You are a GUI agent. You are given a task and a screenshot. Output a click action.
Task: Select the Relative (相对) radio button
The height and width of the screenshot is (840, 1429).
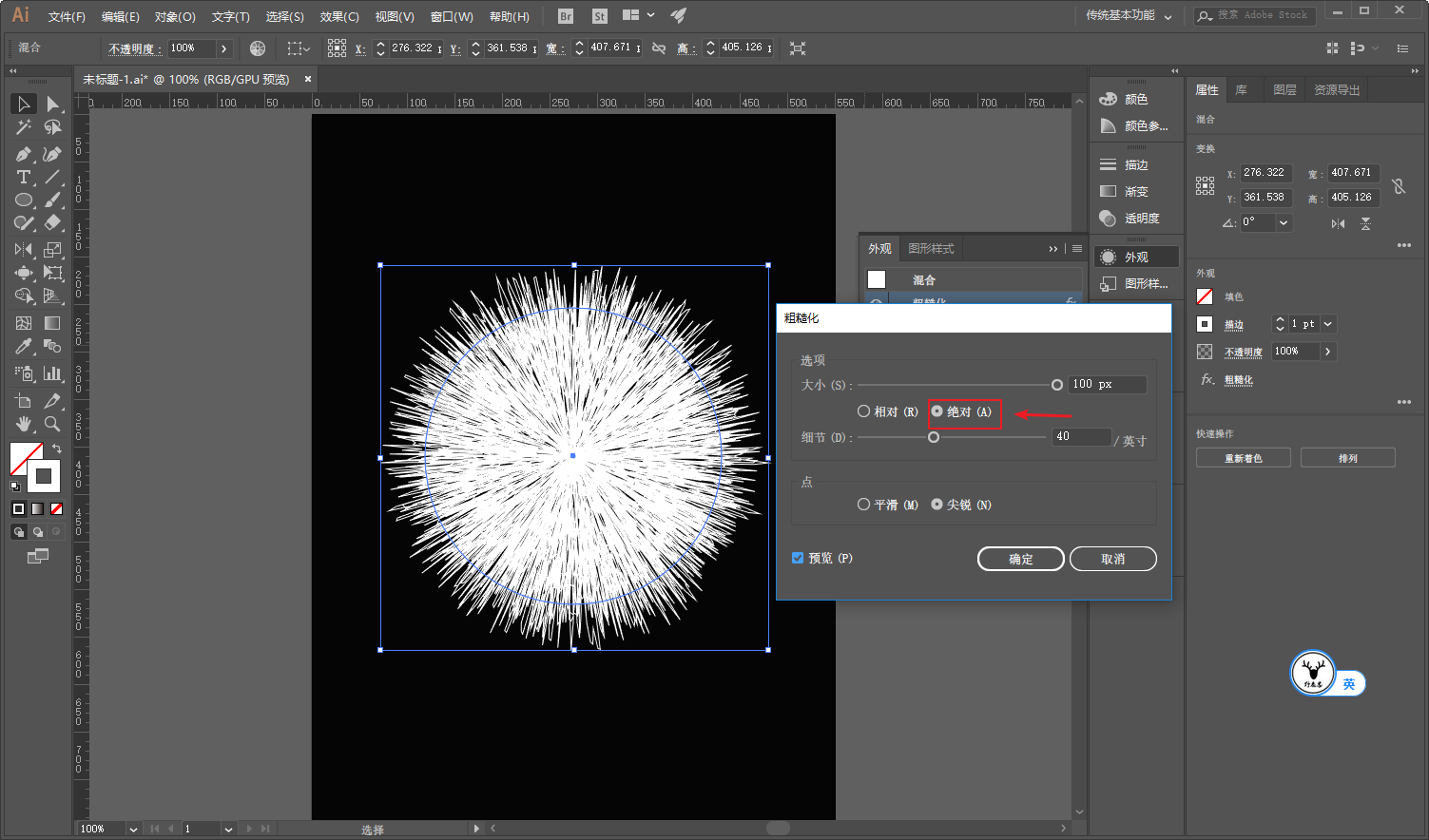(x=863, y=411)
